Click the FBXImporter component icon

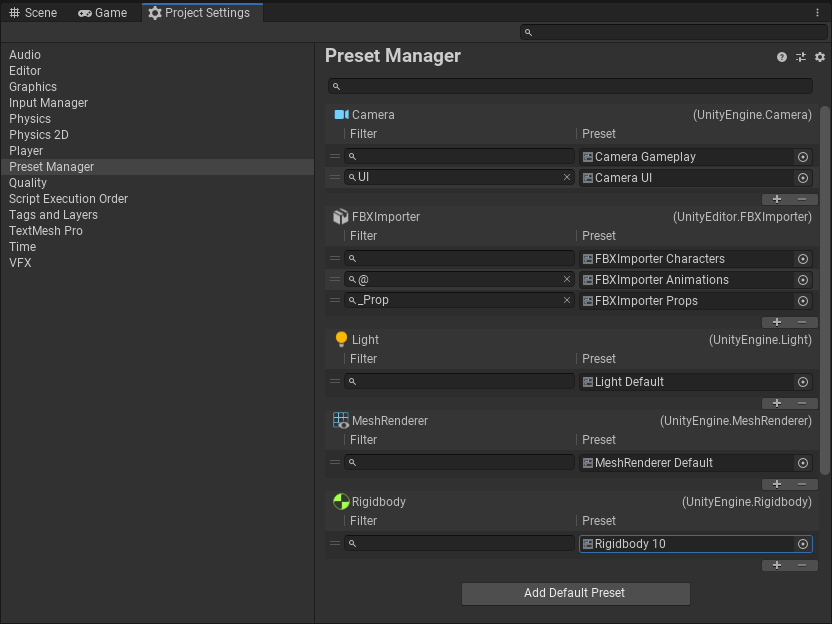[x=341, y=216]
